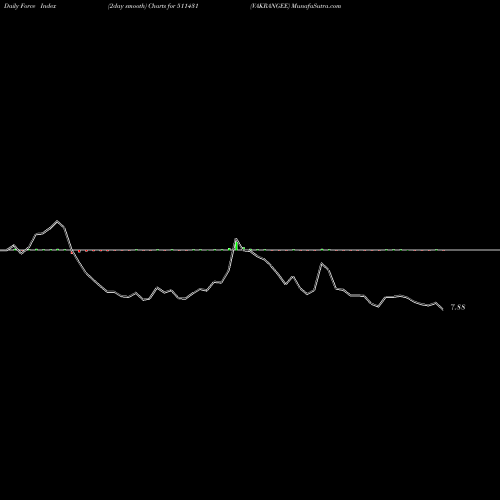Screen dimensions: 500x500
Task: Click the green spike bar on zero line
Action: (236, 246)
